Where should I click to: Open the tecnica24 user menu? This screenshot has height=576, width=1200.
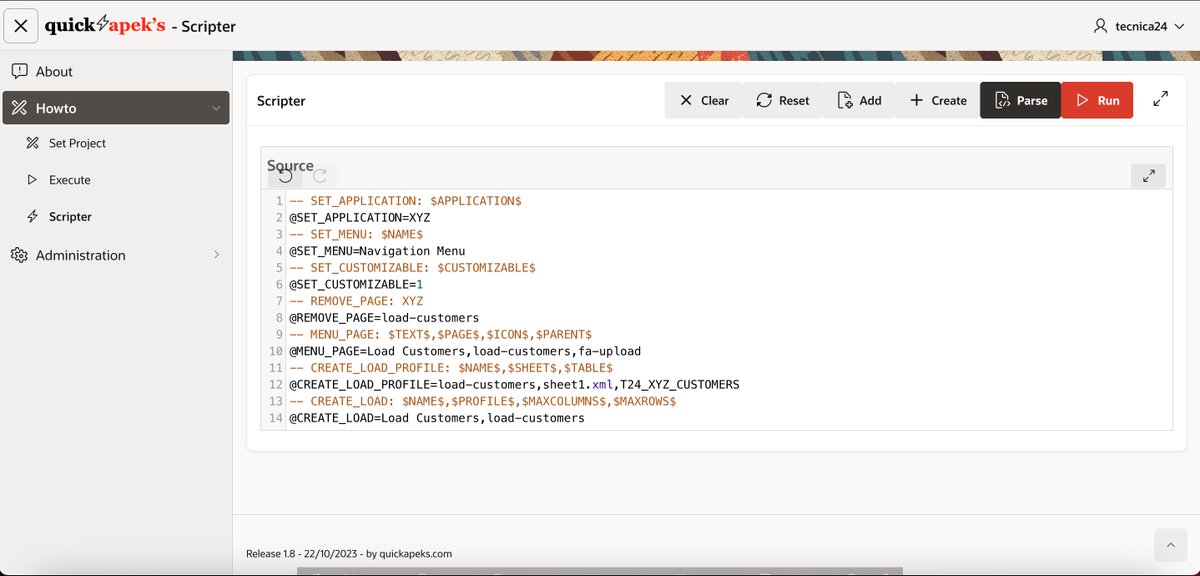tap(1138, 26)
